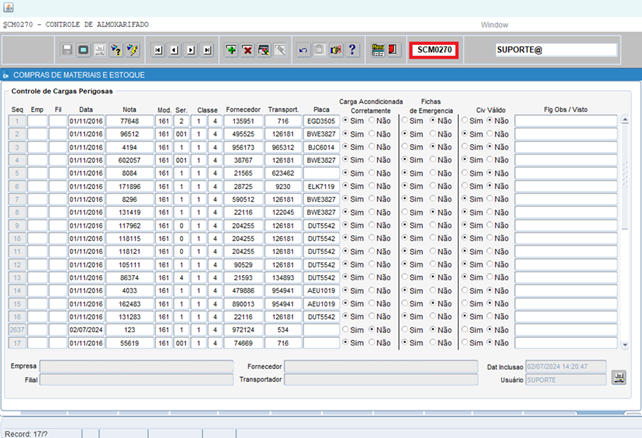Select Sim for Fichas de Emergencia row 1
Viewport: 642px width, 438px height.
pos(405,120)
